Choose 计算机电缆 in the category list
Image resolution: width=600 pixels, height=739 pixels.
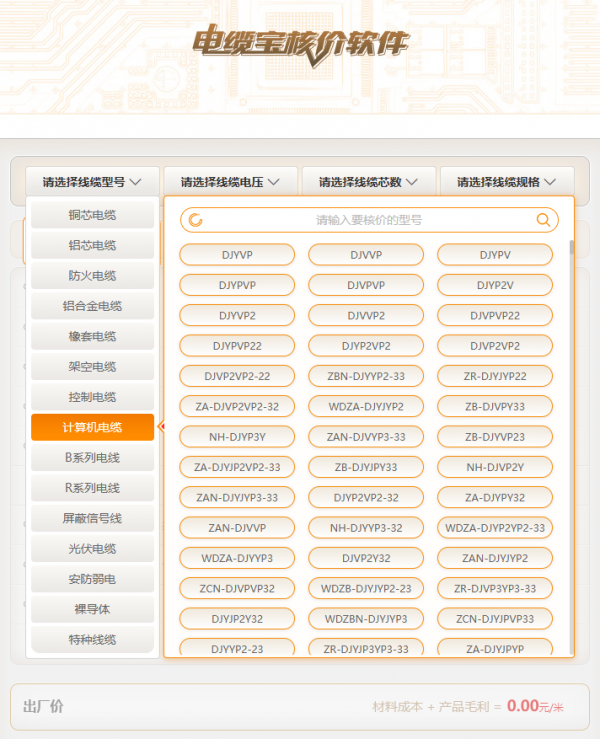[x=92, y=427]
